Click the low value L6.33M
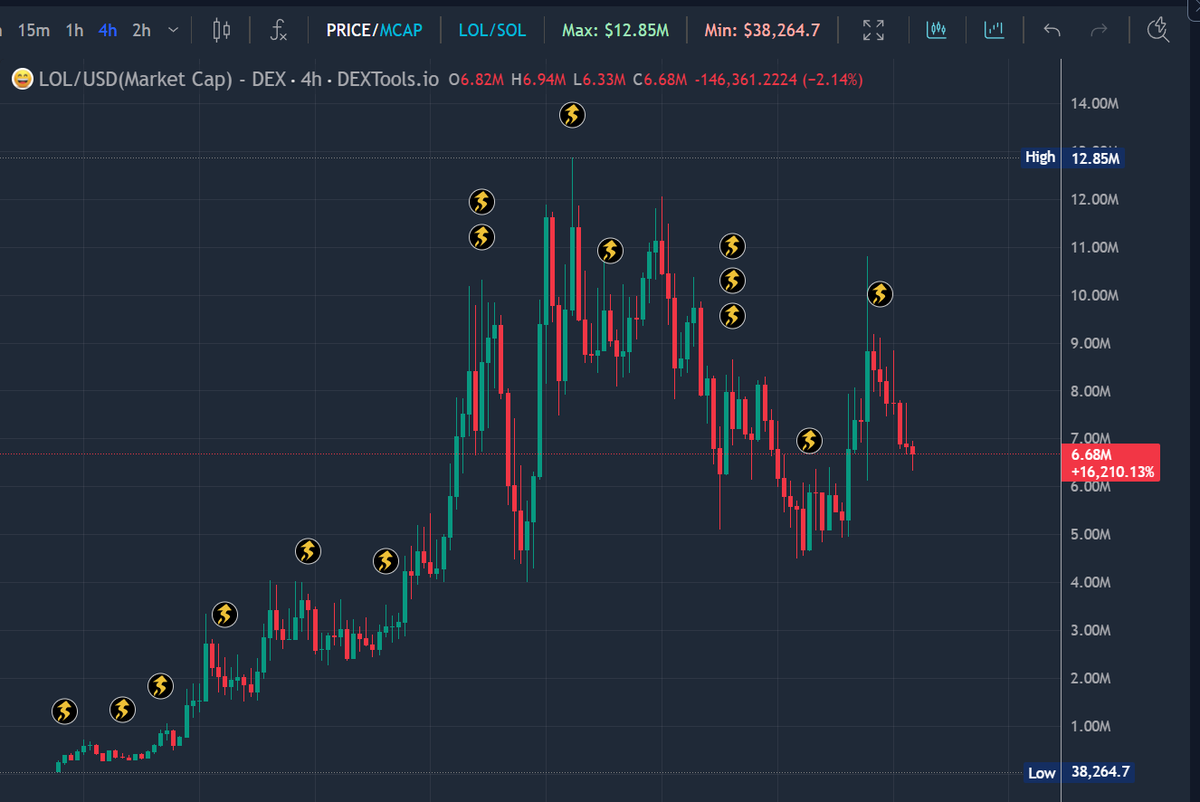1200x802 pixels. (601, 78)
